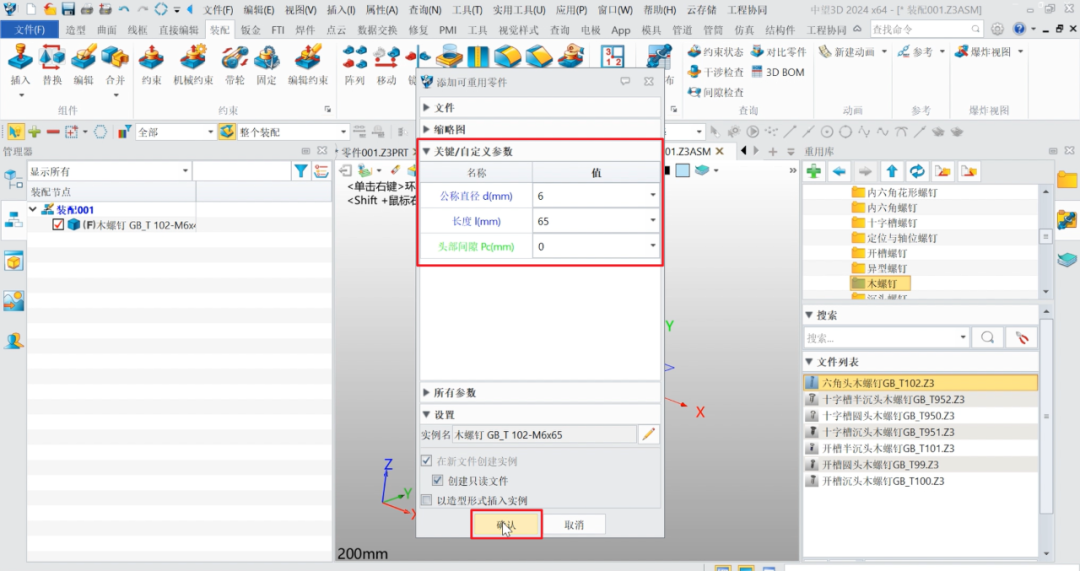Open the 3D BOM tool

coord(778,72)
